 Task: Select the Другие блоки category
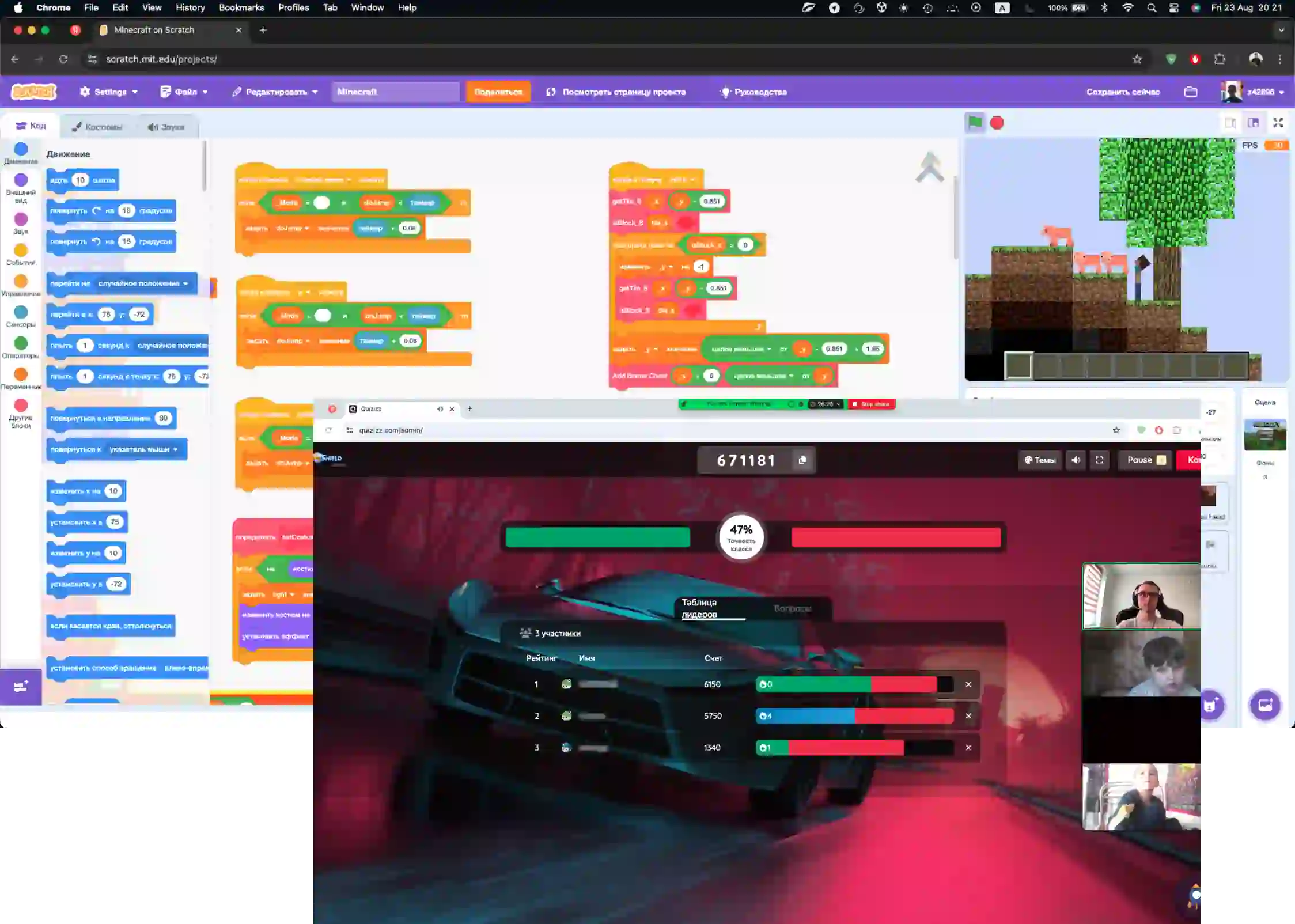pos(21,414)
